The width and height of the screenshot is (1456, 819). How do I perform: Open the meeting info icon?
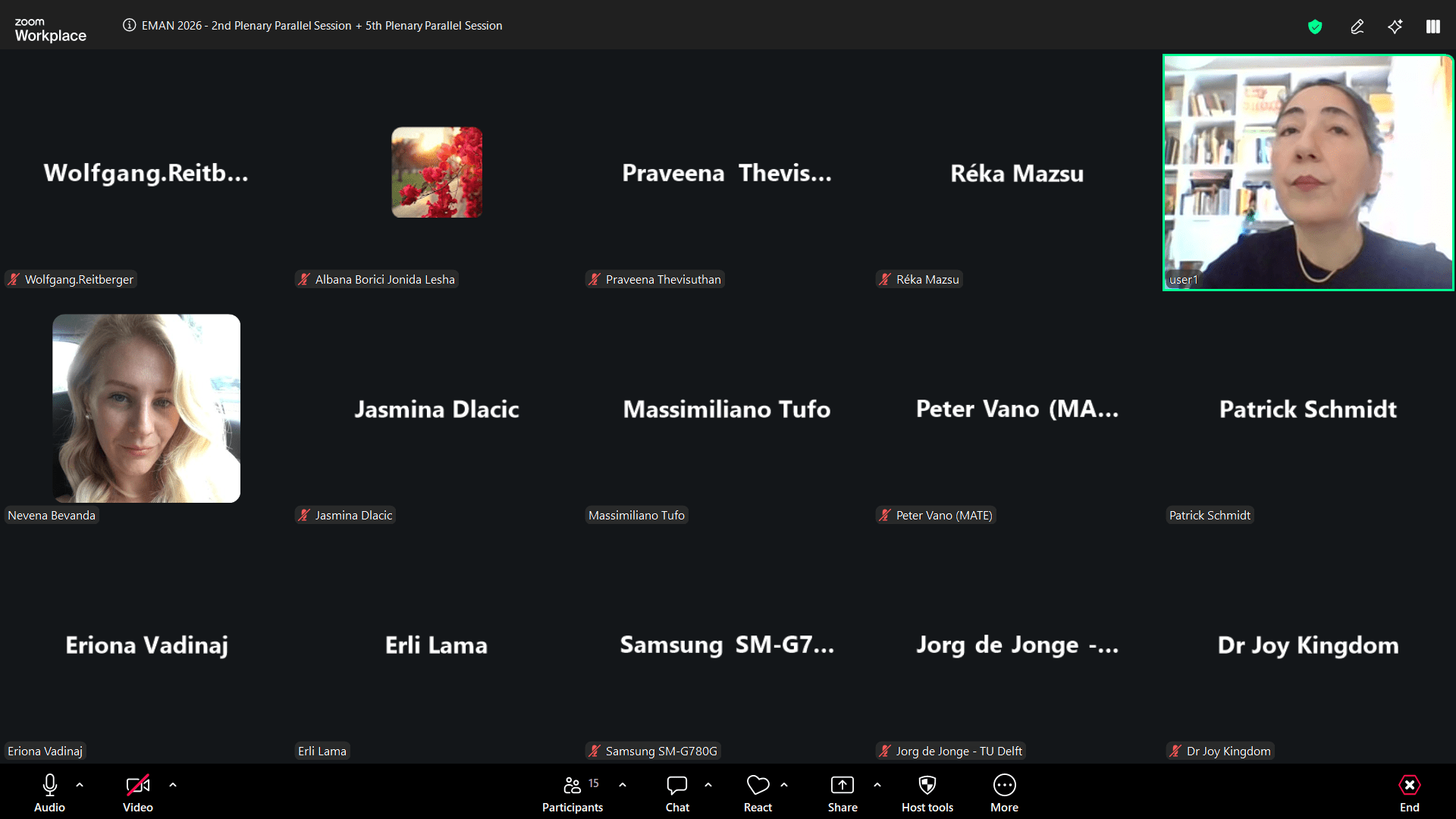pos(130,25)
